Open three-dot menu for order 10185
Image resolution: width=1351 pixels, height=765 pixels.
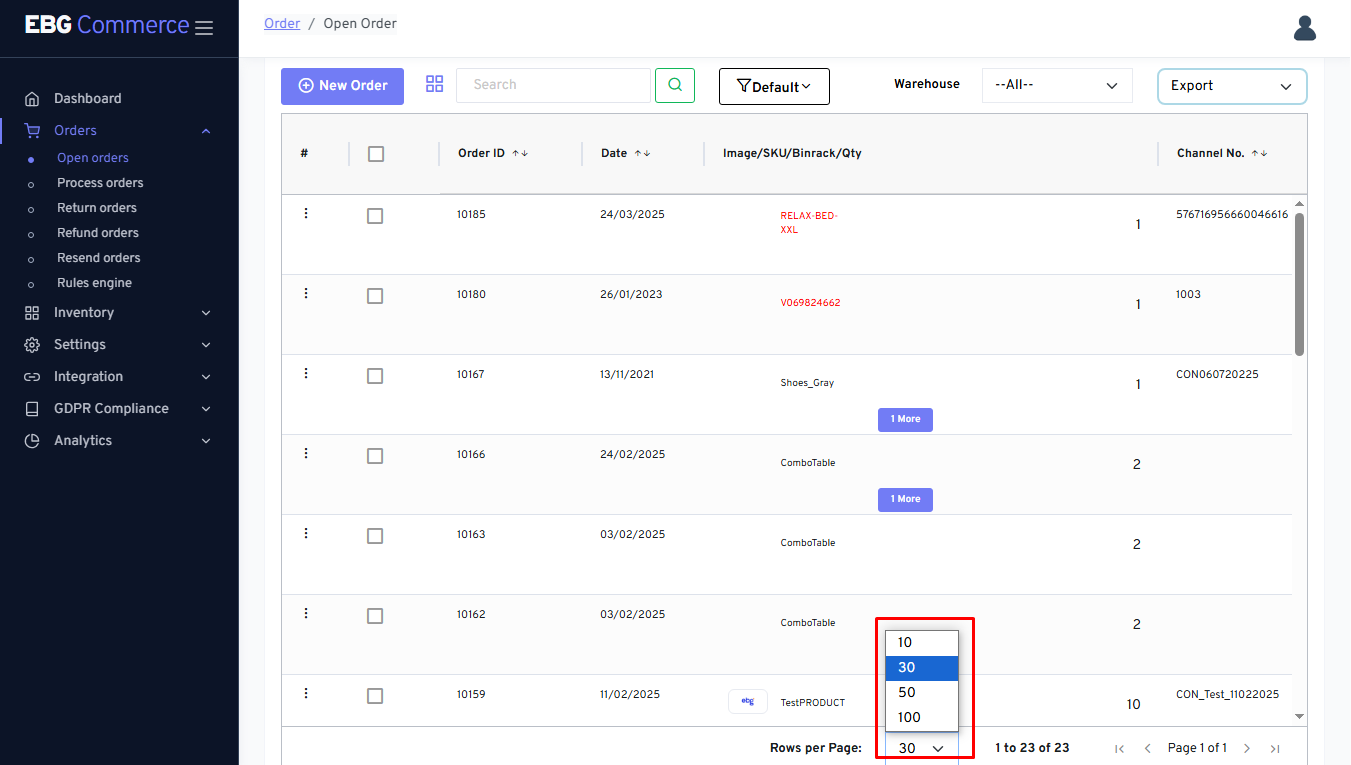(x=306, y=213)
